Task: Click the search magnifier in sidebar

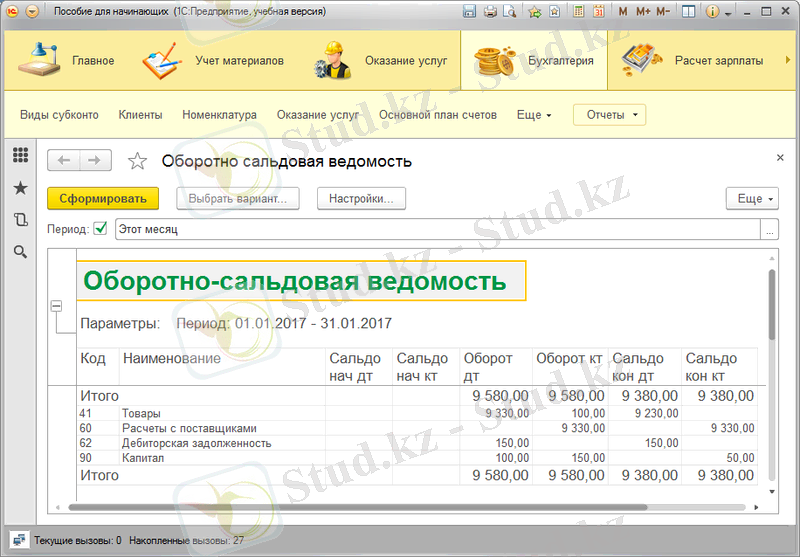Action: tap(20, 252)
